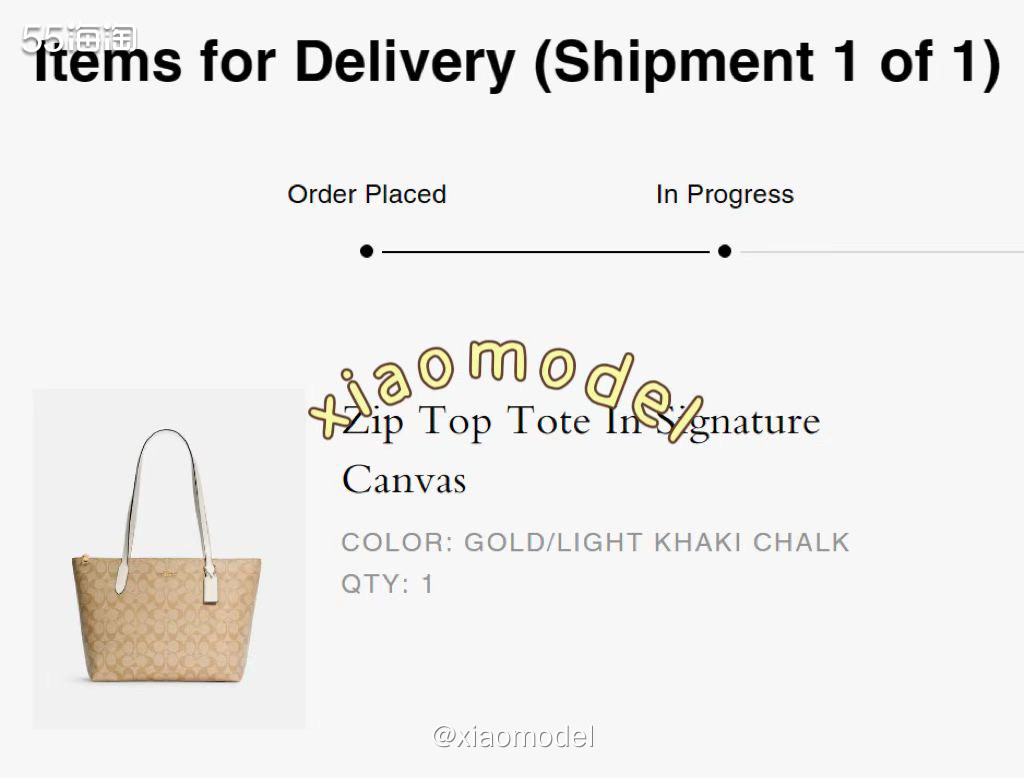Select the In Progress status label
This screenshot has width=1024, height=778.
[724, 194]
